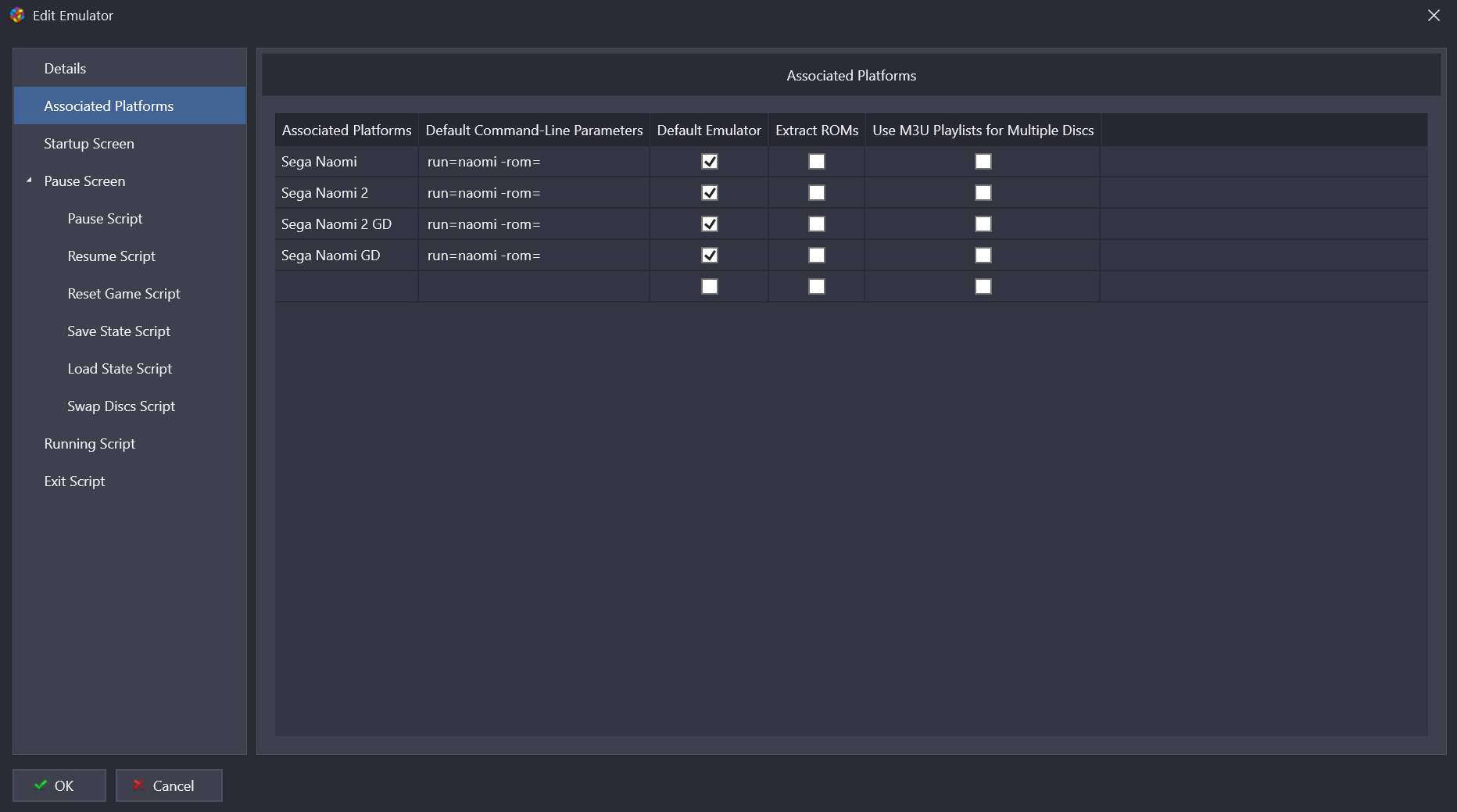Check M3U Playlists in the empty row
This screenshot has width=1457, height=812.
pyautogui.click(x=983, y=286)
